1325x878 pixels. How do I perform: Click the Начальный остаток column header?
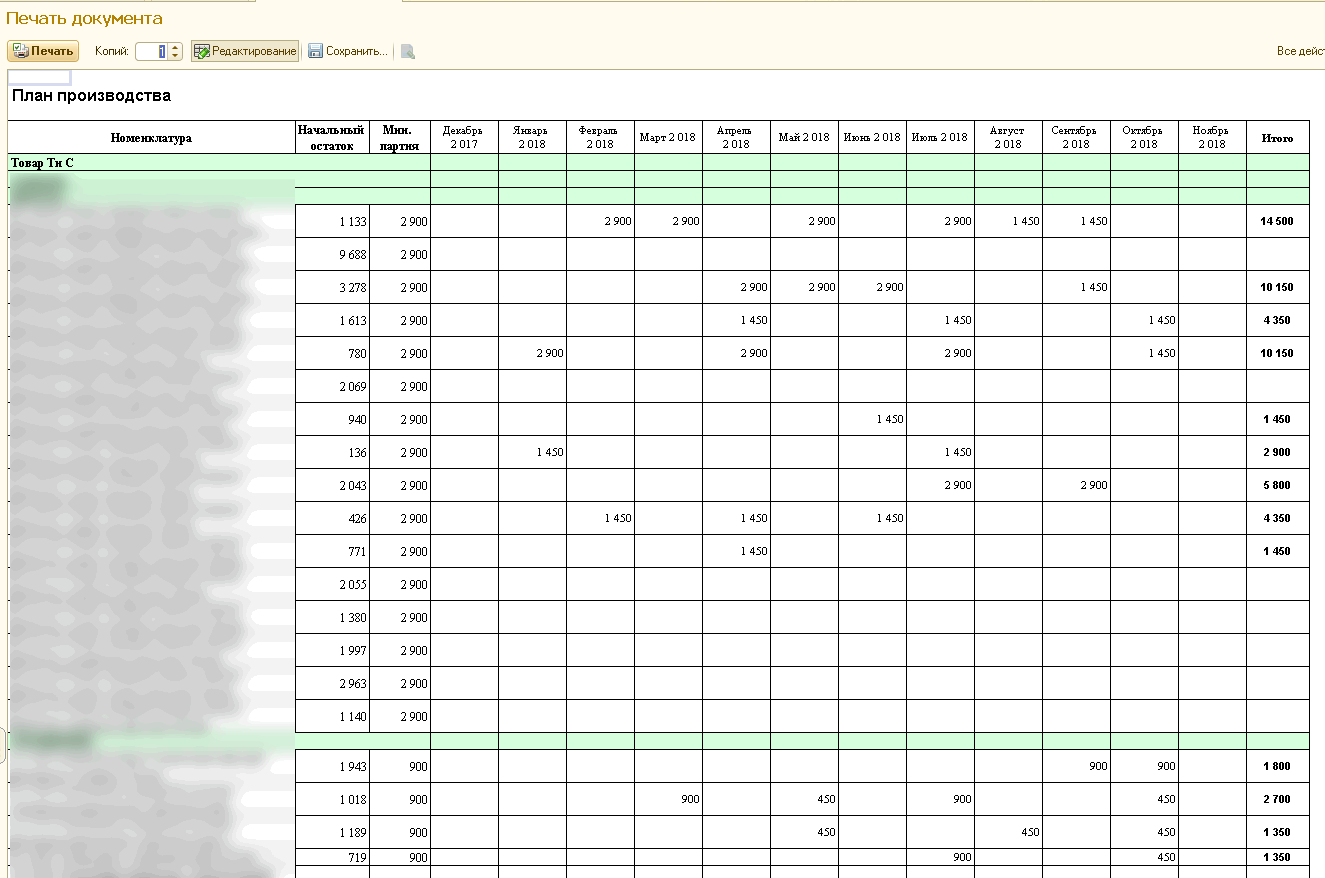tap(332, 138)
